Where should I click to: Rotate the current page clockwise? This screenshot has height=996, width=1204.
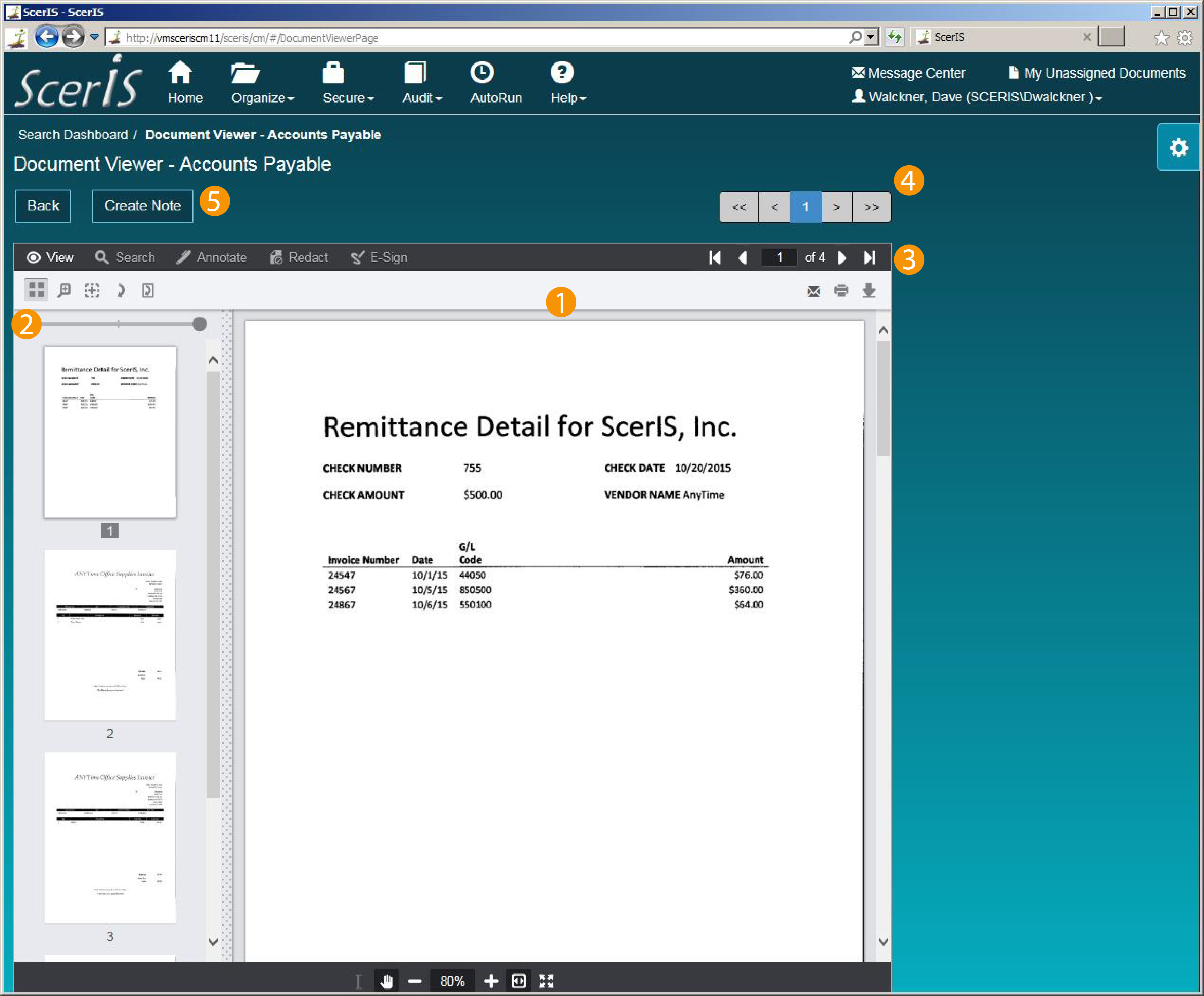tap(120, 290)
